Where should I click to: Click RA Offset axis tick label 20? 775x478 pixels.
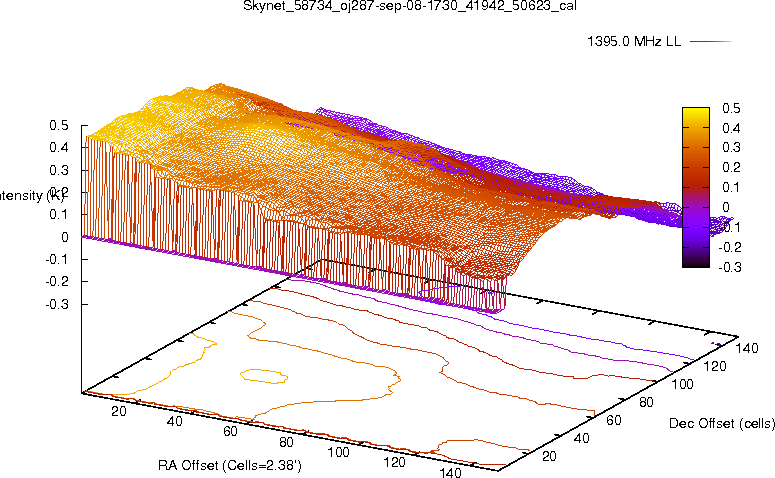pos(119,411)
